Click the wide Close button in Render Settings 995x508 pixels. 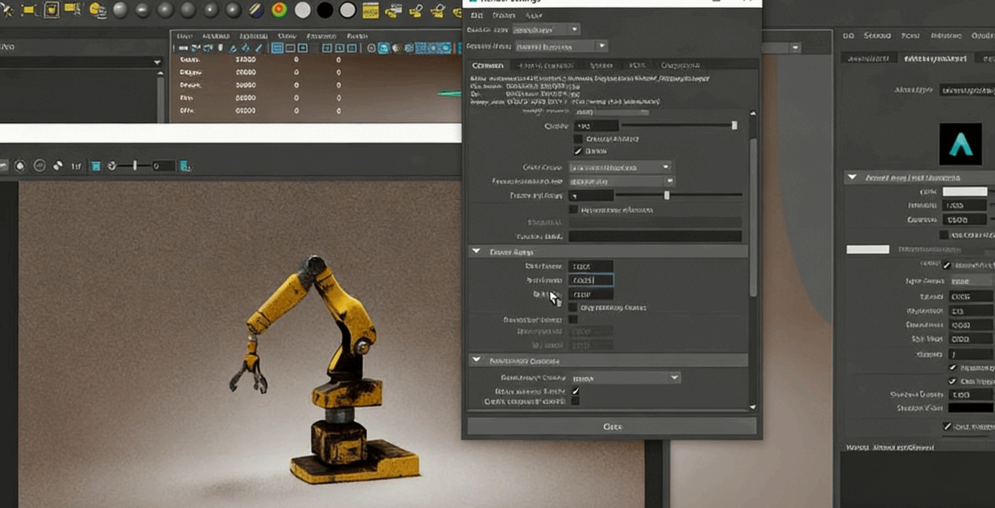point(612,426)
